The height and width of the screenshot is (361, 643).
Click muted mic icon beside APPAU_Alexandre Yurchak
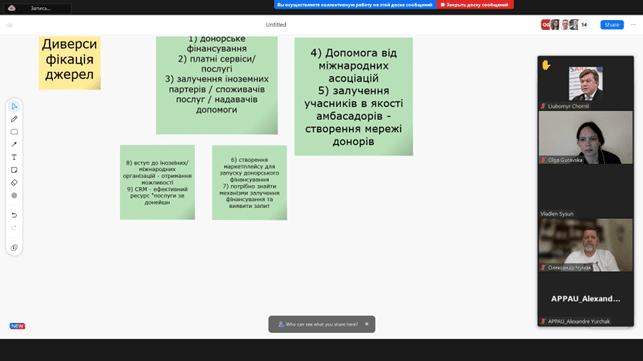point(543,321)
